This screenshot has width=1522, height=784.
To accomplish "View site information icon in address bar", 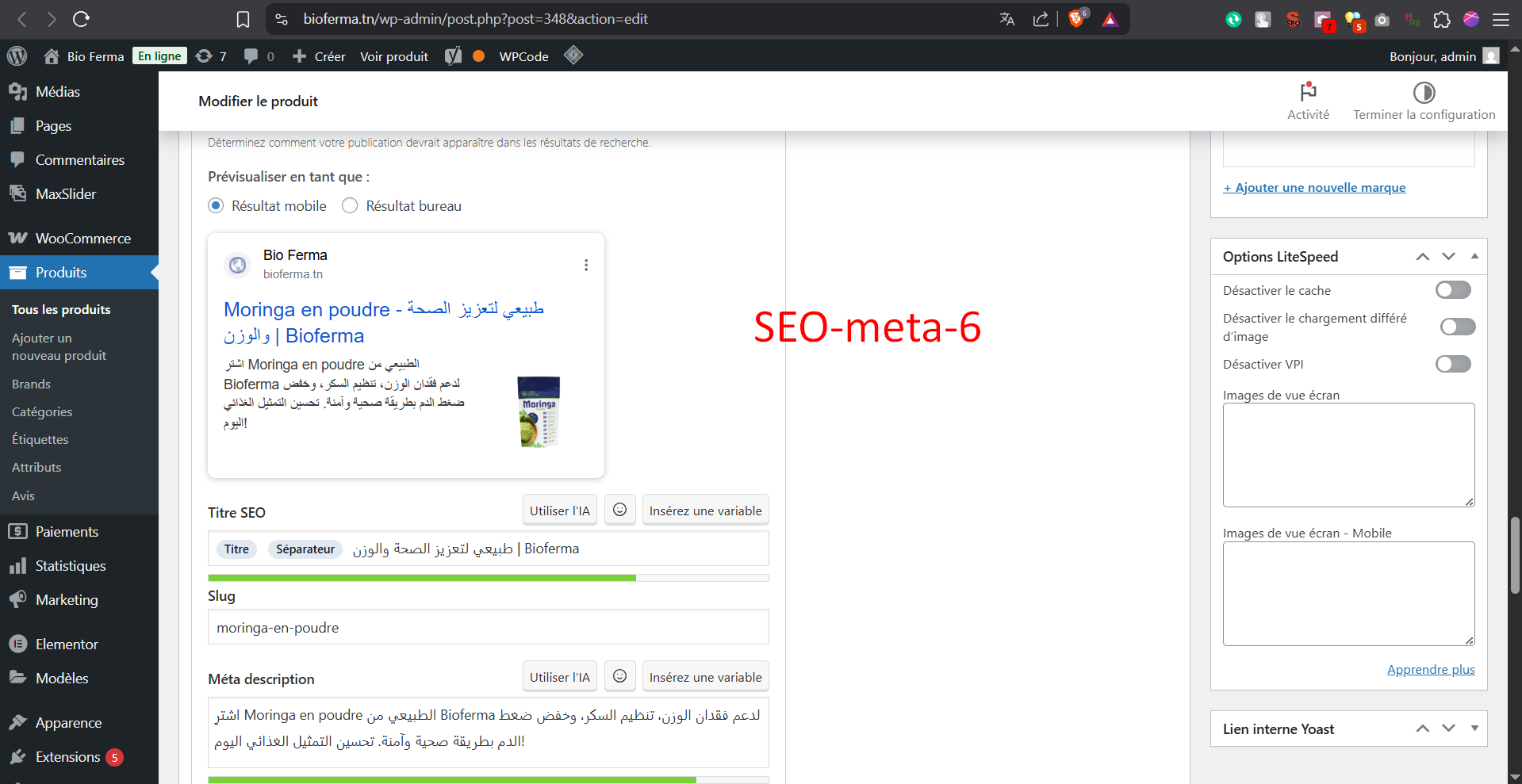I will (282, 19).
